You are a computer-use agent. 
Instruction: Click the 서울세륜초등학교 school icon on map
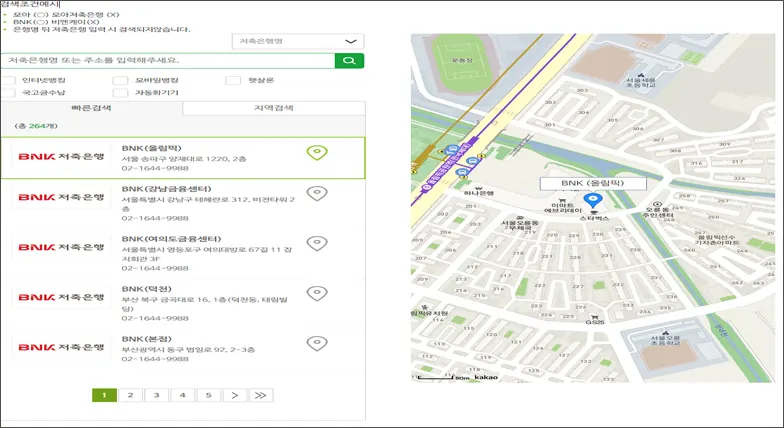(640, 74)
